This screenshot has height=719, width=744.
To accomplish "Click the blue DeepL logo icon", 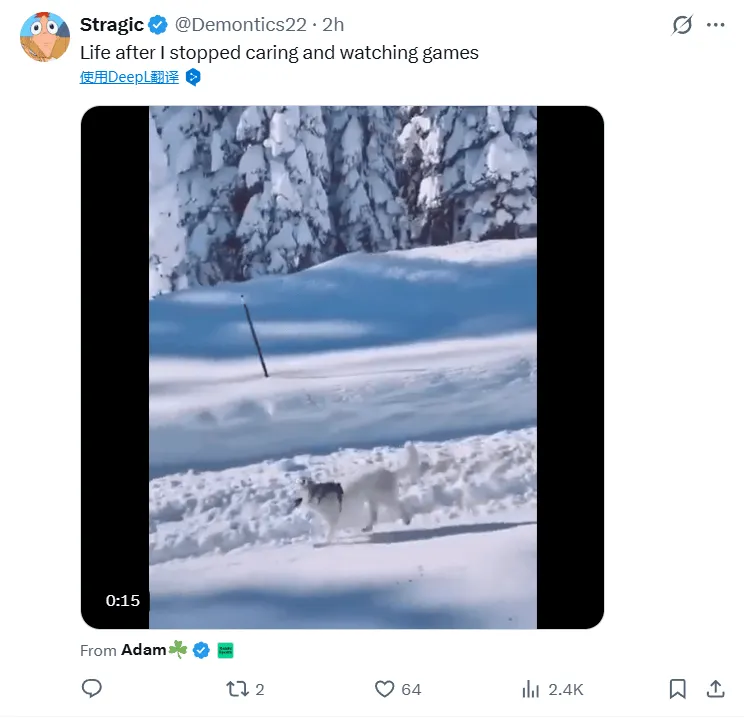I will point(194,77).
